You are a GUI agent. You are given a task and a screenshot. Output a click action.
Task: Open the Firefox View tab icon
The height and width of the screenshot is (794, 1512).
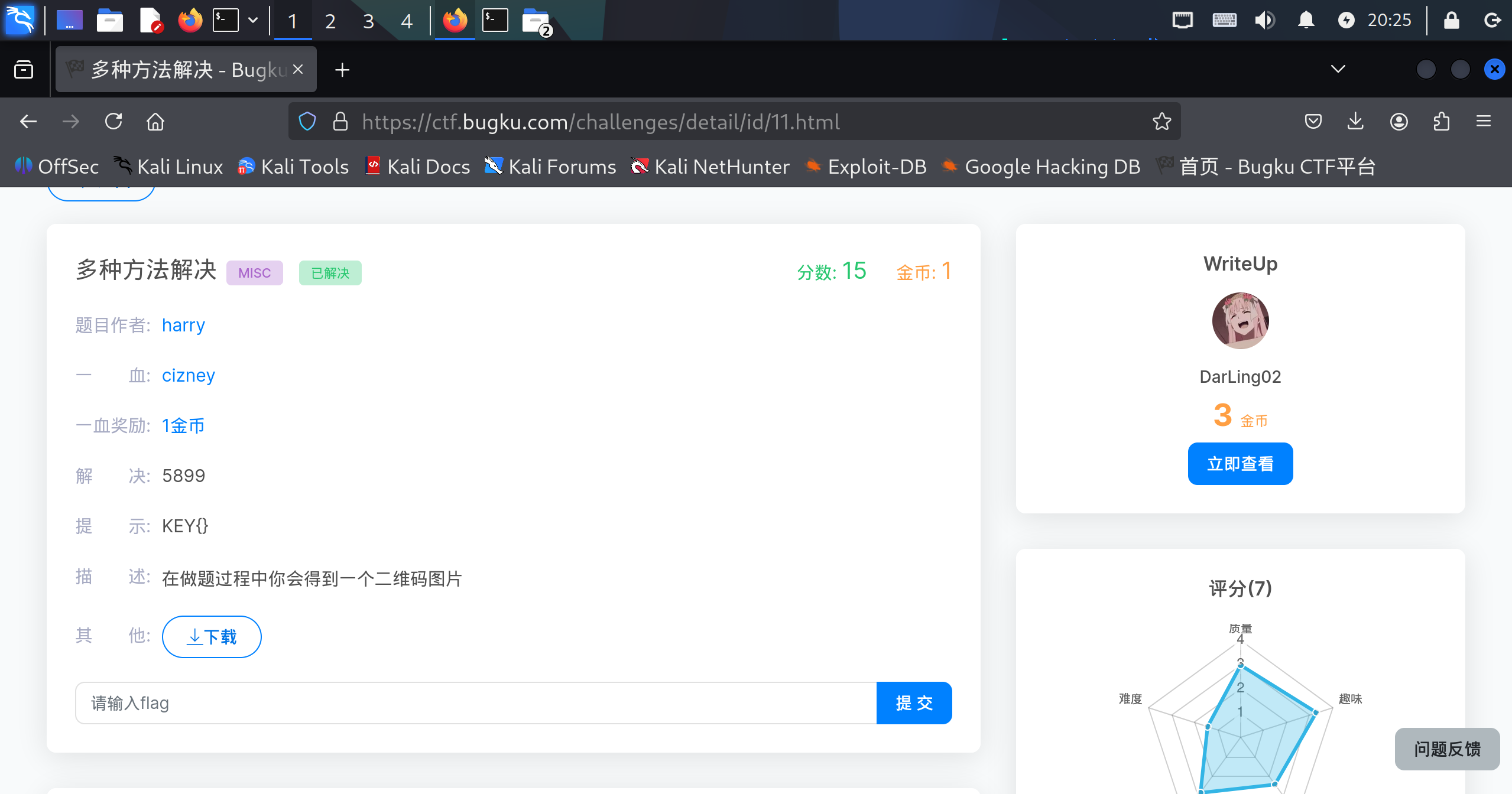click(x=24, y=70)
